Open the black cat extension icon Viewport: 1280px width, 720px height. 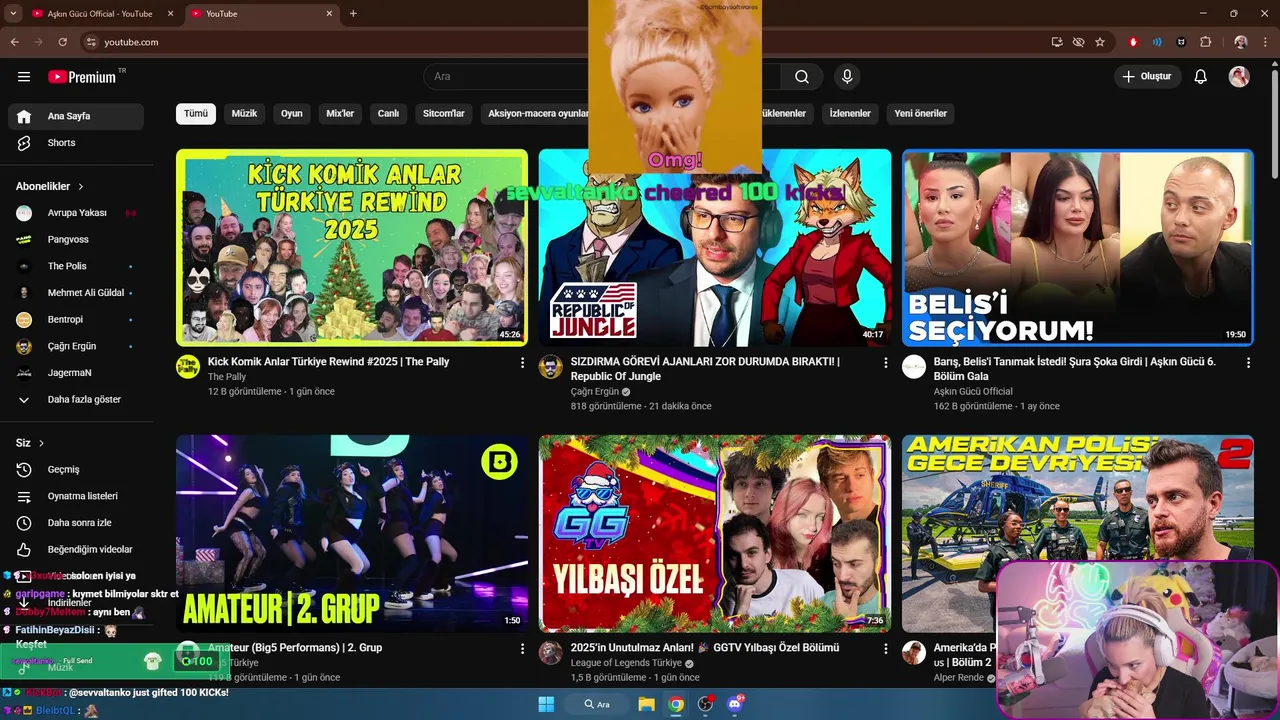click(1181, 42)
